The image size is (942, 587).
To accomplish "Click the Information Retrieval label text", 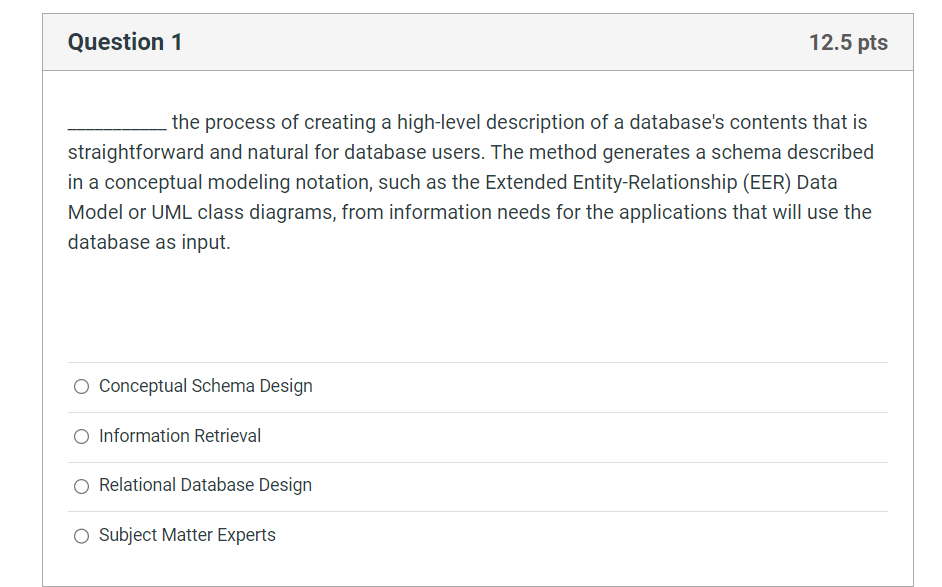I will pyautogui.click(x=179, y=436).
